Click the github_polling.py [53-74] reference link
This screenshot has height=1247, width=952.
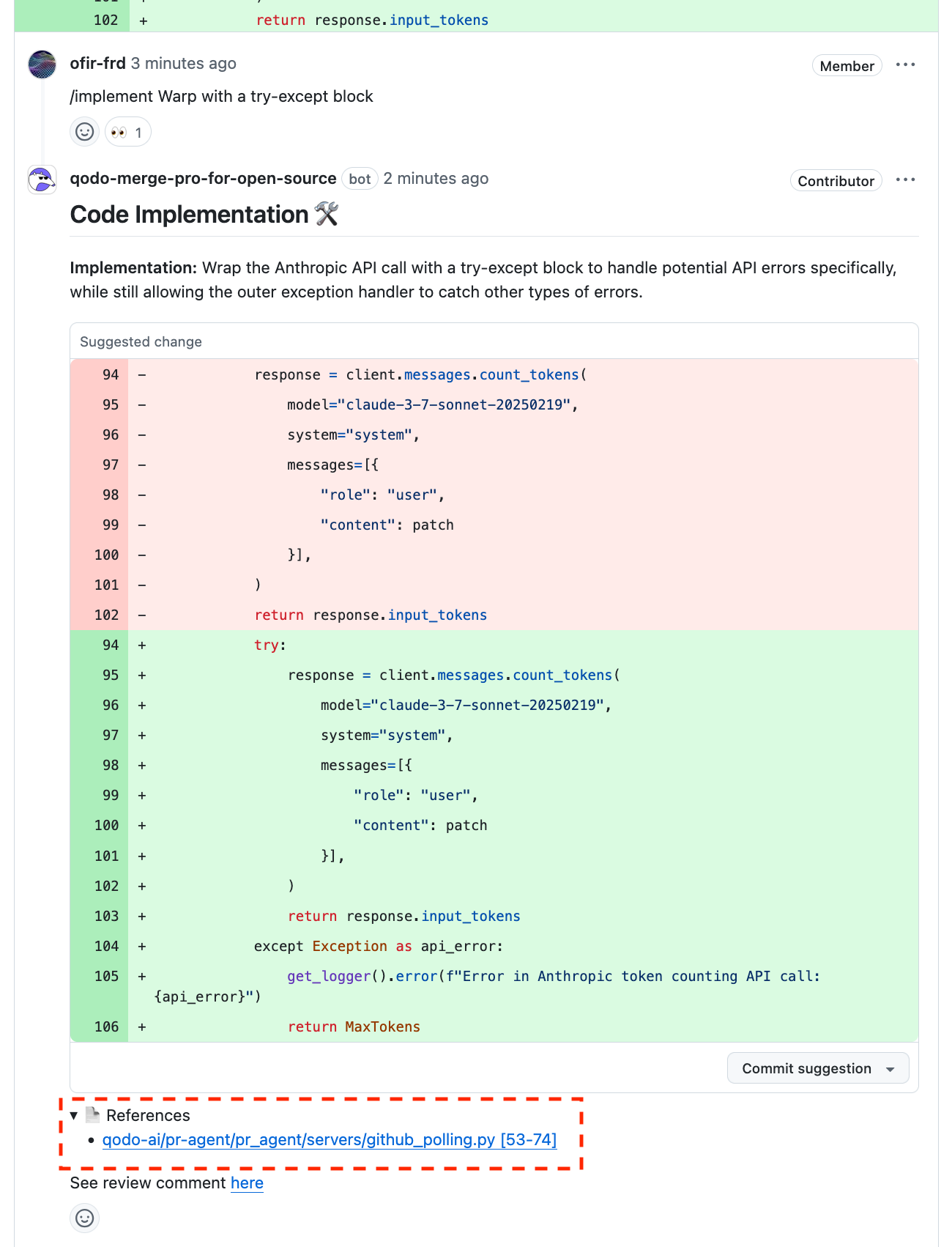[329, 1140]
